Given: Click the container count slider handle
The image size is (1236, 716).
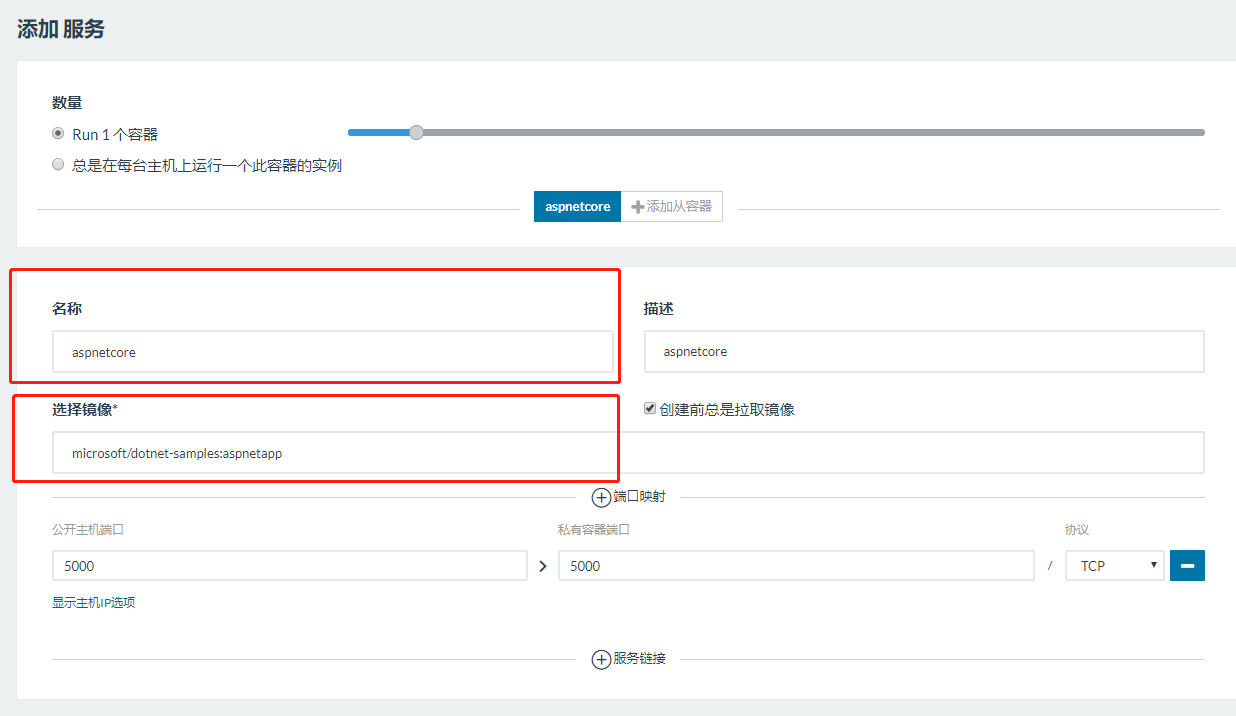Looking at the screenshot, I should coord(416,132).
